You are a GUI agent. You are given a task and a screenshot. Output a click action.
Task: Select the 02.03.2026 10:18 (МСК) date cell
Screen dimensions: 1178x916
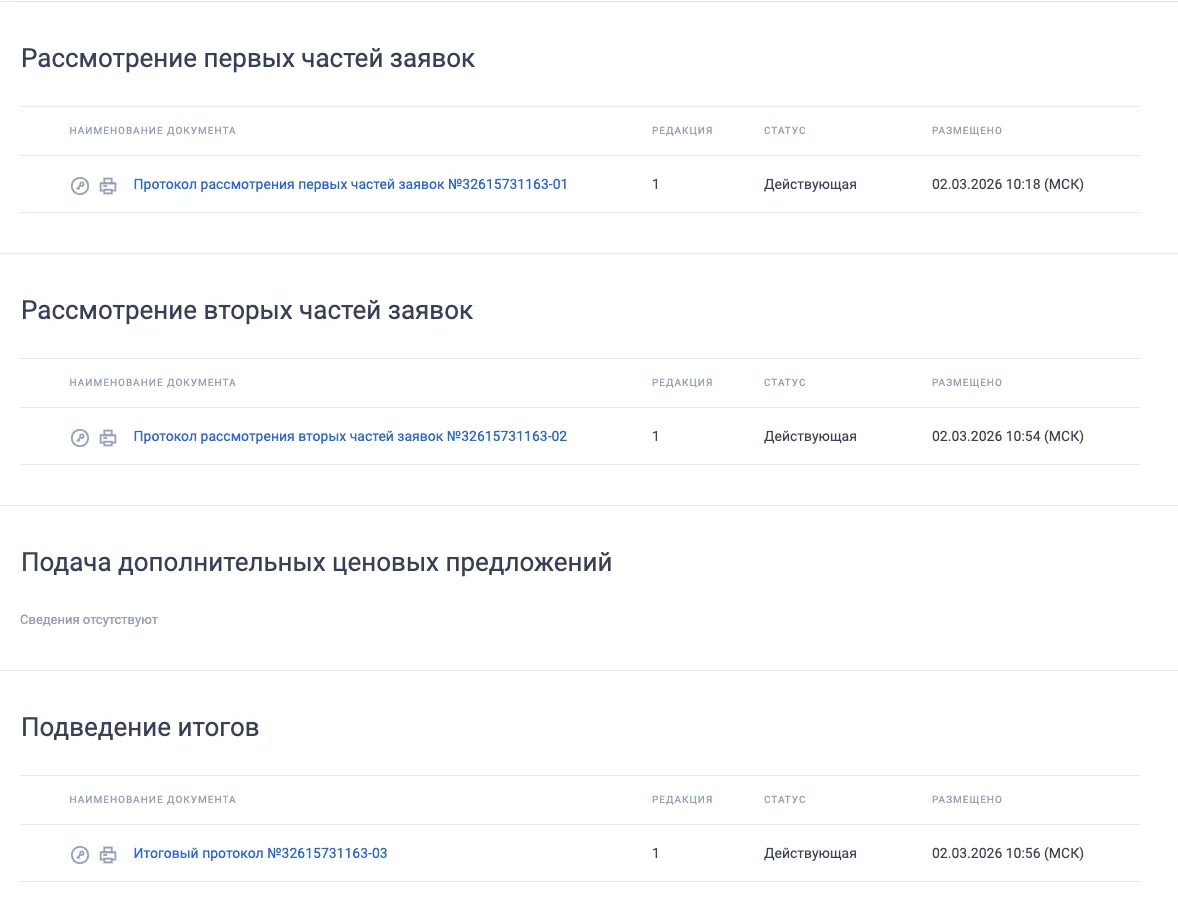(1007, 184)
